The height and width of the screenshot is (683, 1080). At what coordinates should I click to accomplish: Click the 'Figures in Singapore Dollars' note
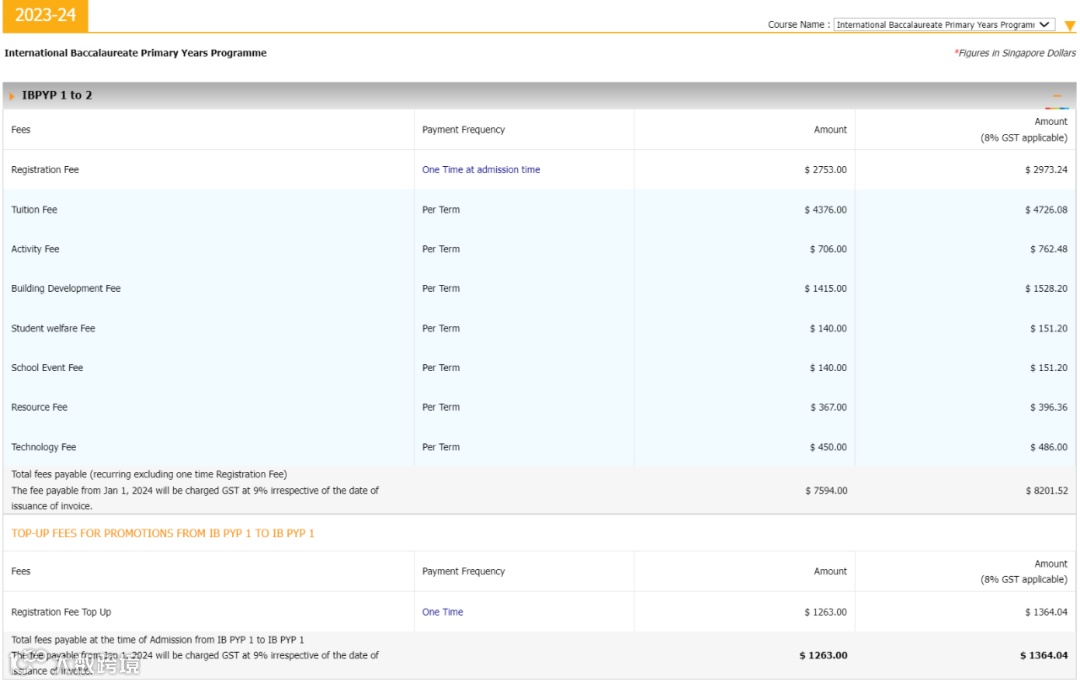[x=1017, y=52]
